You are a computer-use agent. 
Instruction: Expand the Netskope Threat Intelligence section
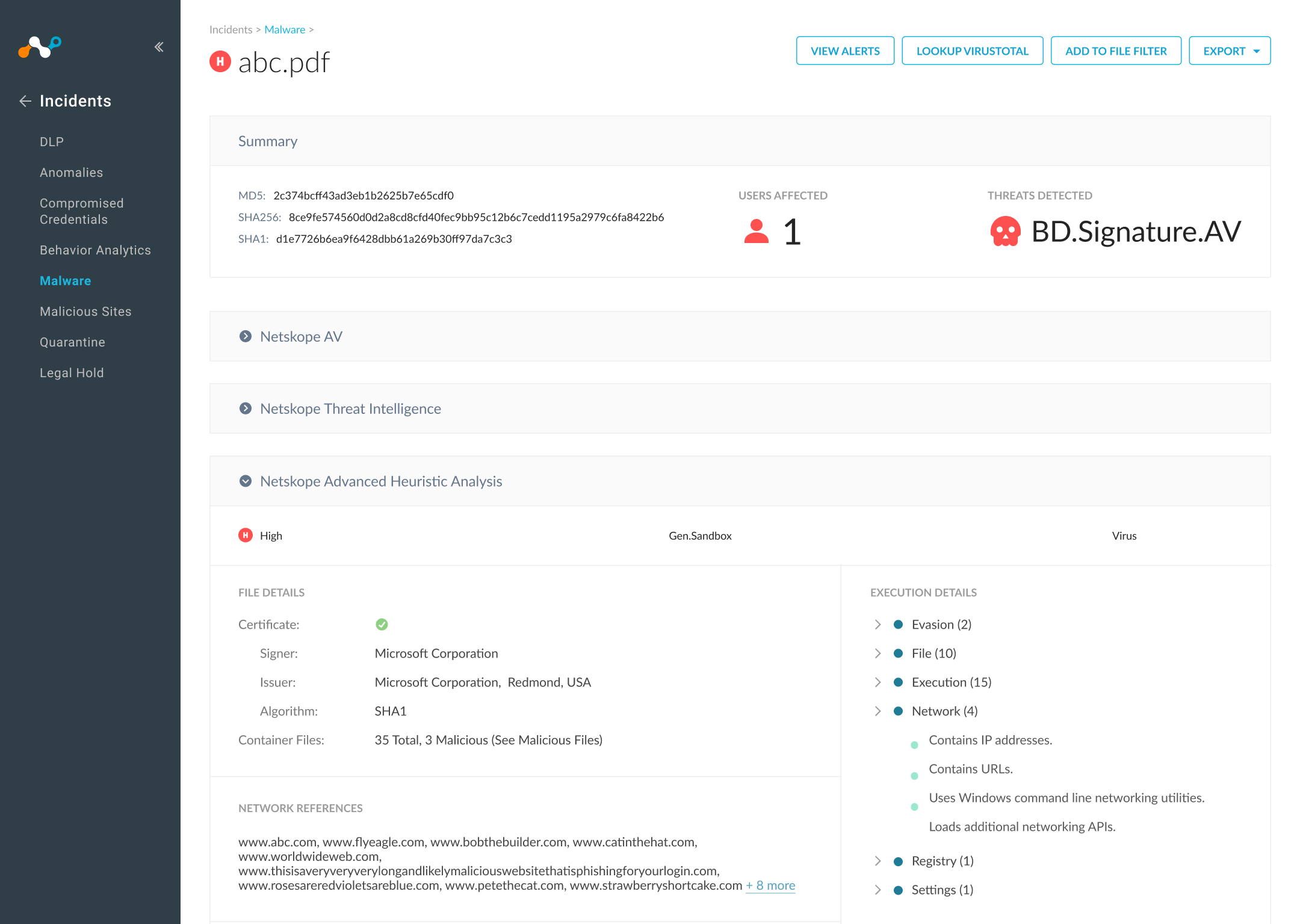pos(246,408)
